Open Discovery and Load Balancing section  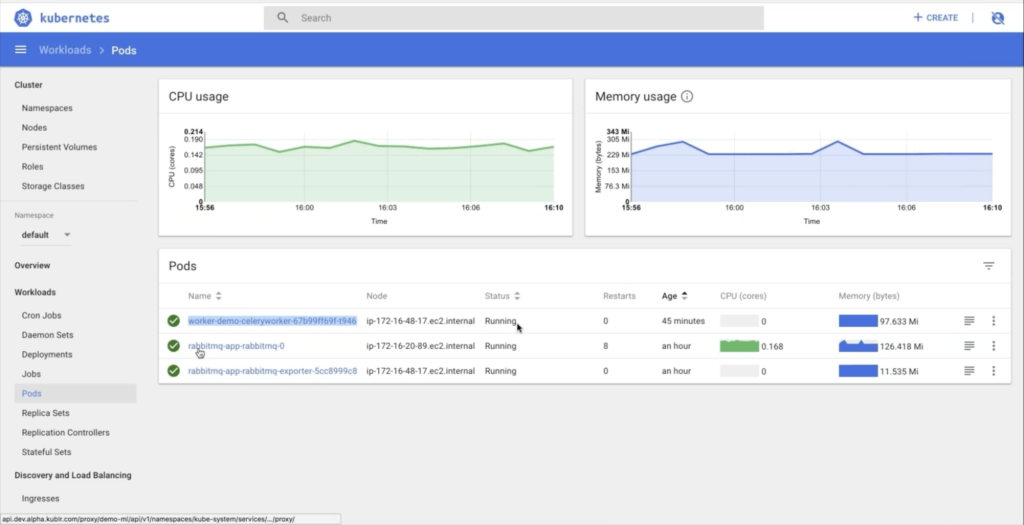73,475
